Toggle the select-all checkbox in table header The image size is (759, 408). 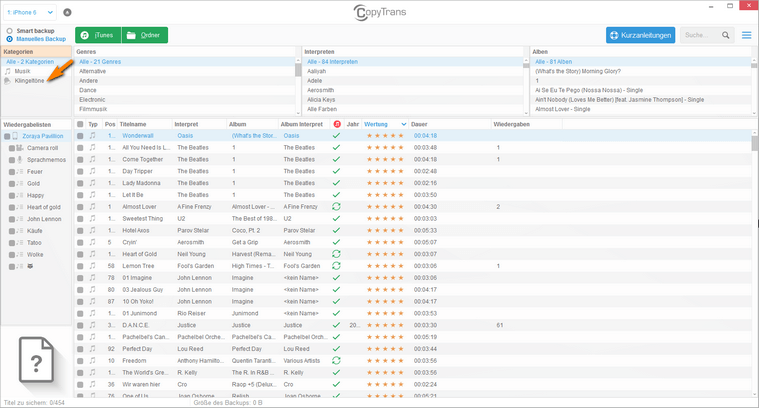80,124
